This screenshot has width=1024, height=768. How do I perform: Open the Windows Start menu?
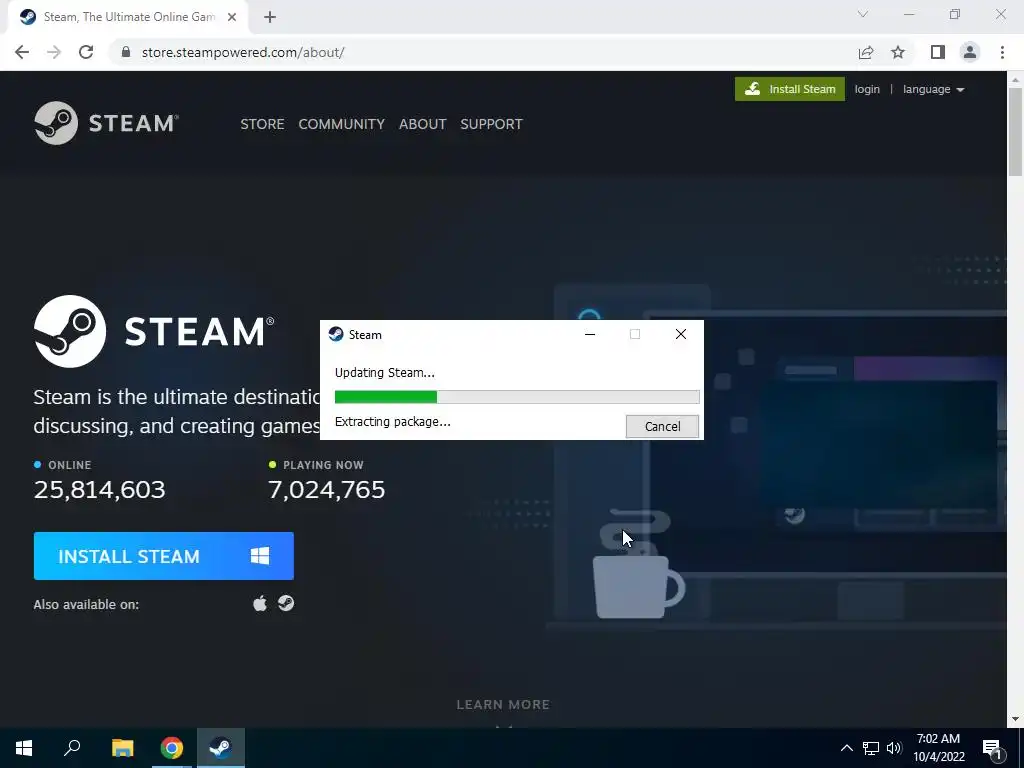click(x=24, y=748)
